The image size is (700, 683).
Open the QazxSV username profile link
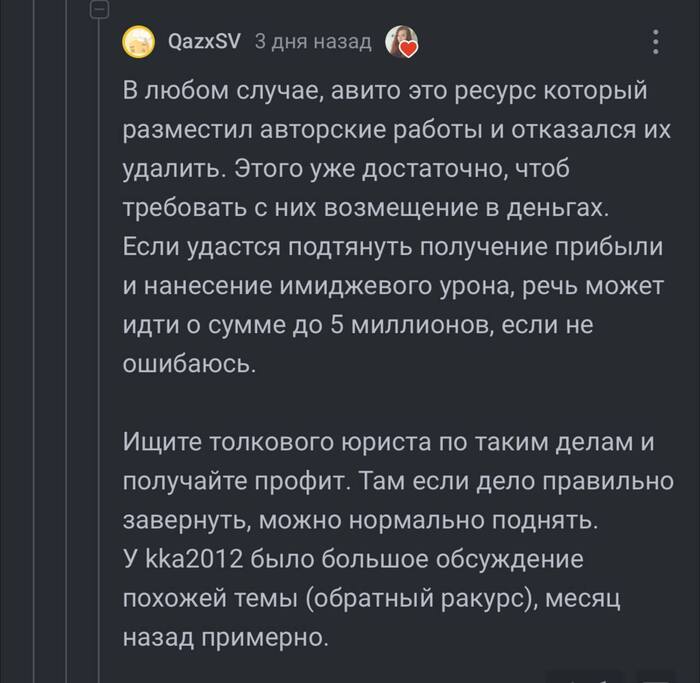coord(204,42)
